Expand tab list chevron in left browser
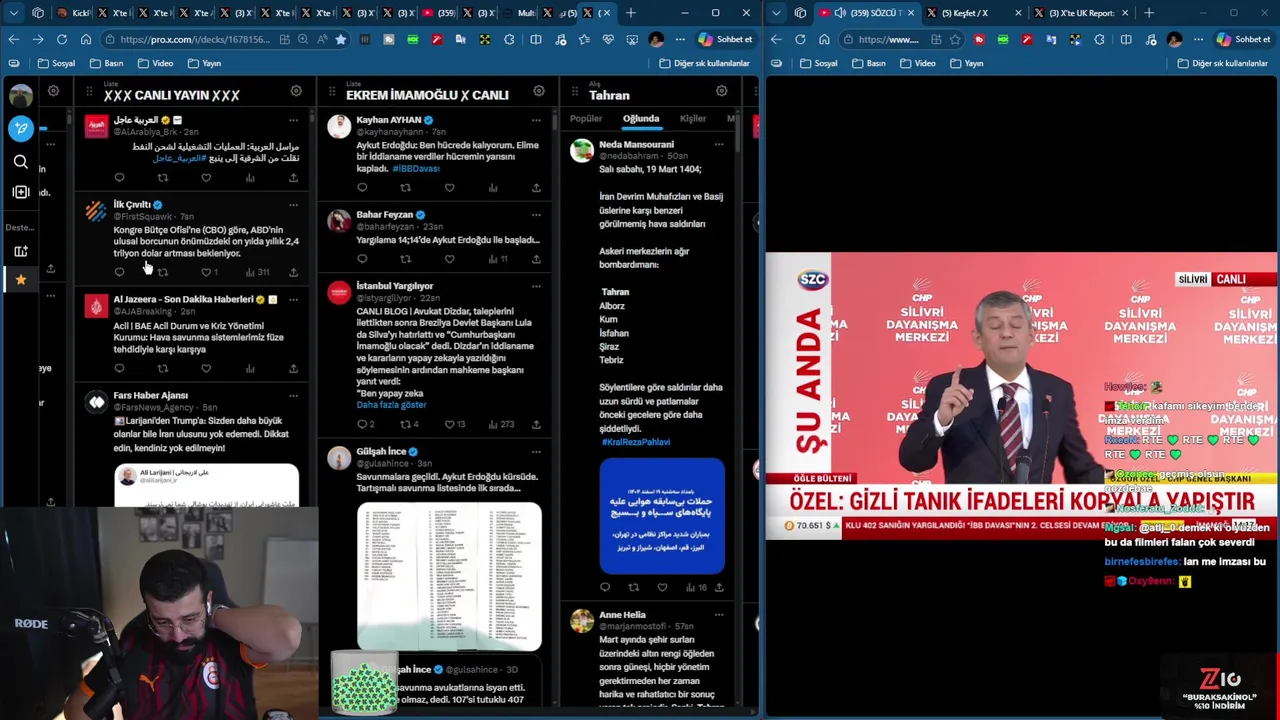Image resolution: width=1280 pixels, height=720 pixels. [x=13, y=13]
